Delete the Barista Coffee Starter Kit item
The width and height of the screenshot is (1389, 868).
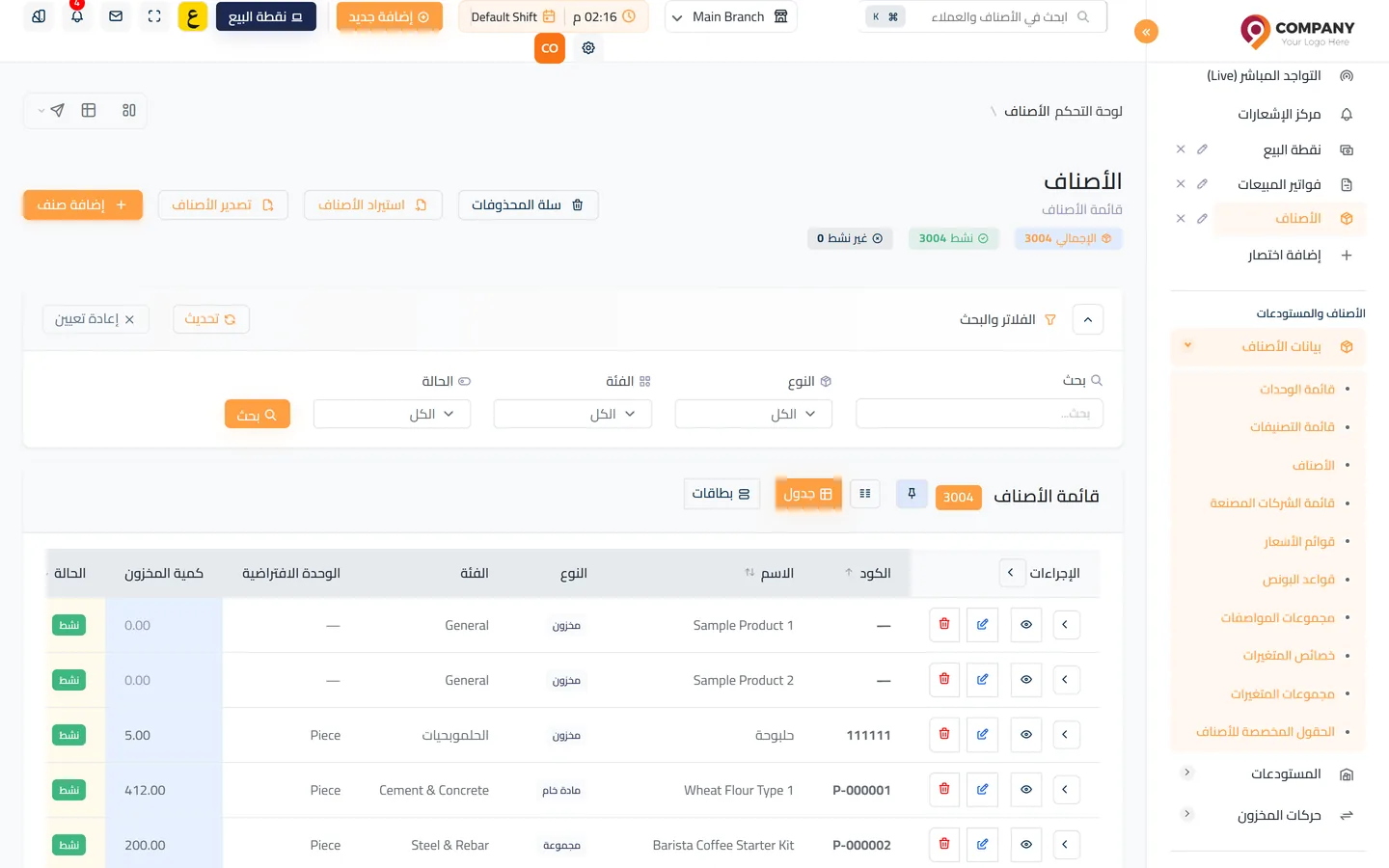pyautogui.click(x=944, y=845)
